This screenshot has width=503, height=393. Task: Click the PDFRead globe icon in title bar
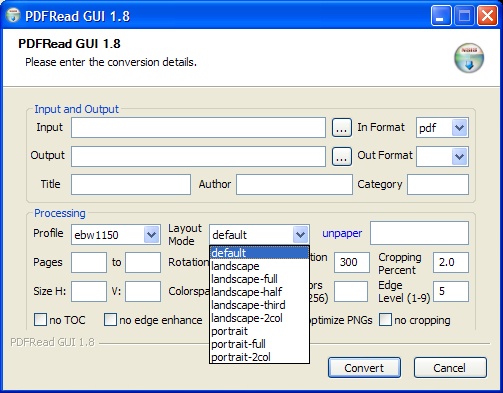pyautogui.click(x=13, y=15)
